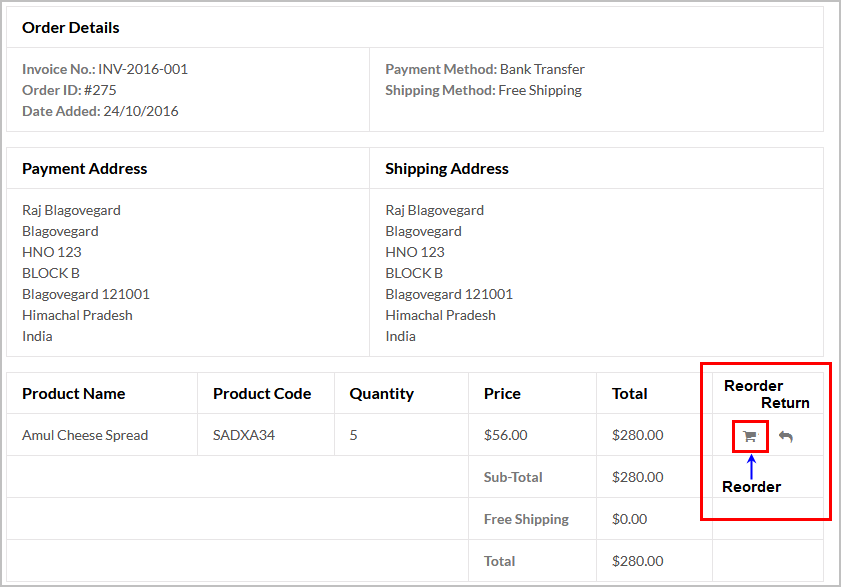Click the Date Added 24/10/2016 text
This screenshot has height=587, width=841.
click(100, 111)
